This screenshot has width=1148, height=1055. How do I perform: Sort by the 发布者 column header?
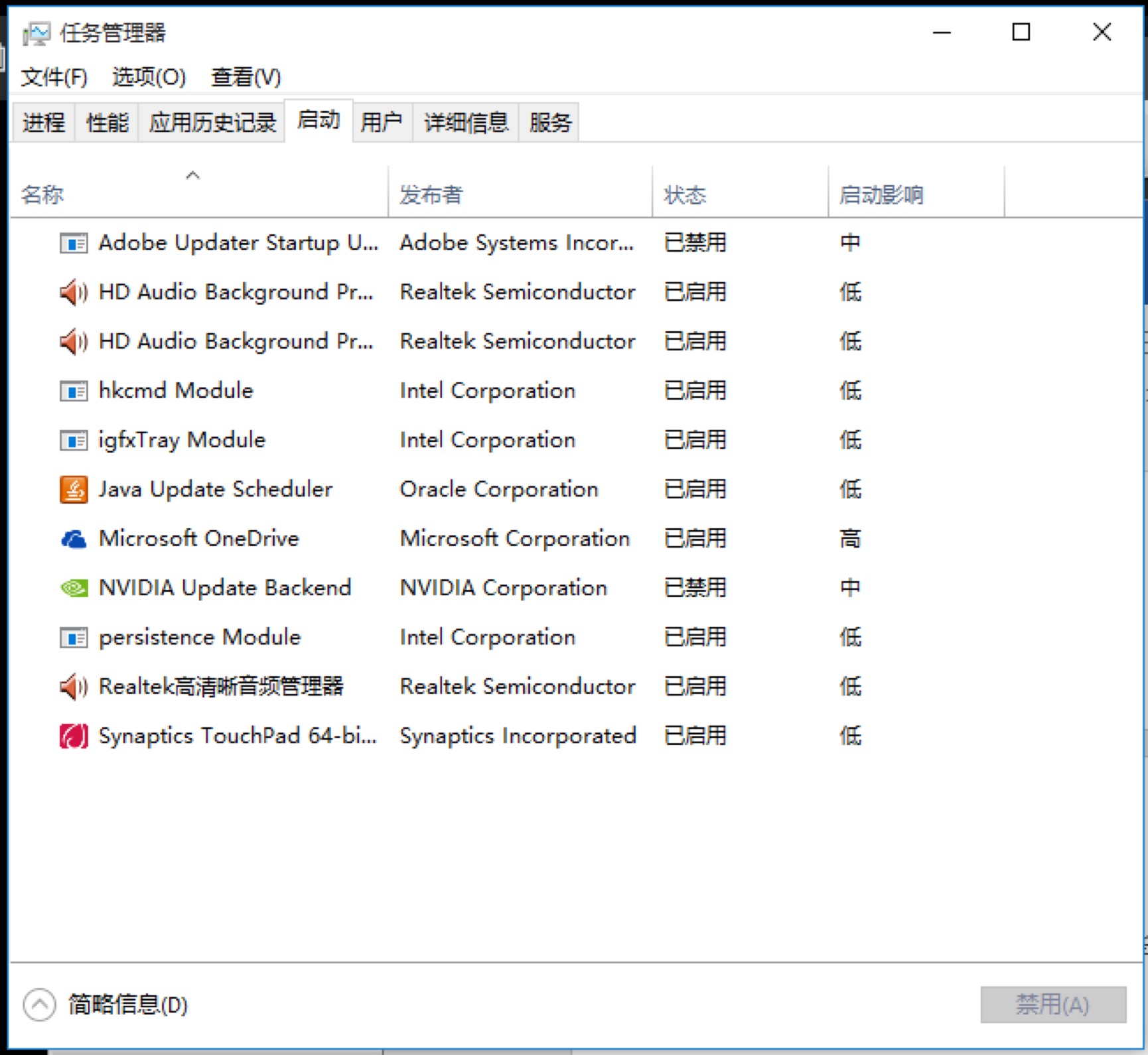click(x=520, y=192)
